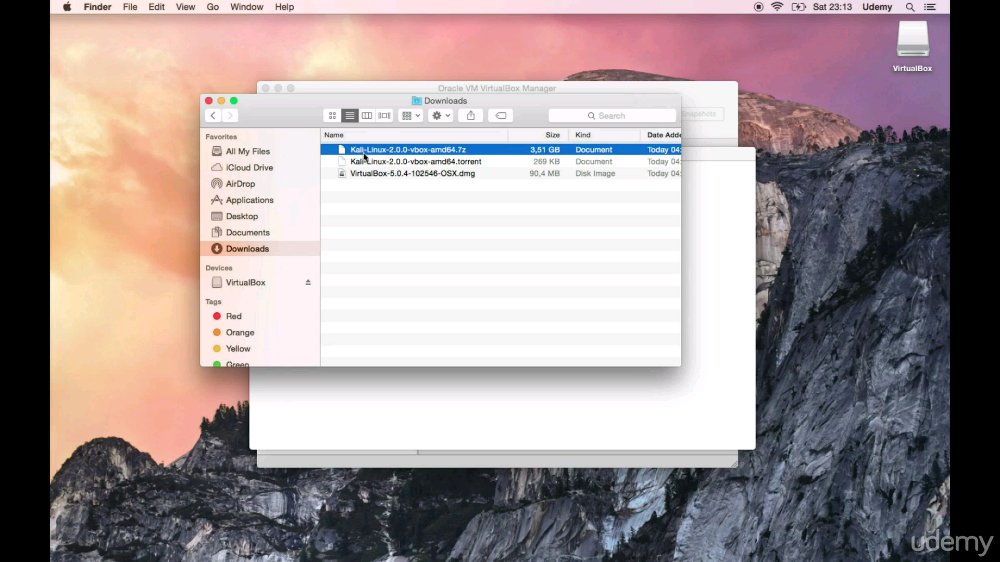
Task: Open the Apple menu
Action: (x=67, y=7)
